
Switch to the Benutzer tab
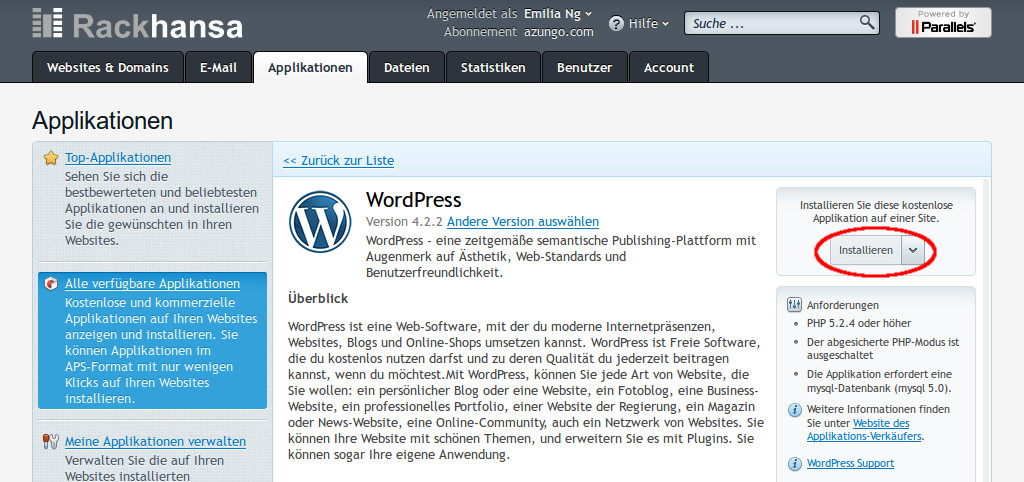[x=584, y=67]
